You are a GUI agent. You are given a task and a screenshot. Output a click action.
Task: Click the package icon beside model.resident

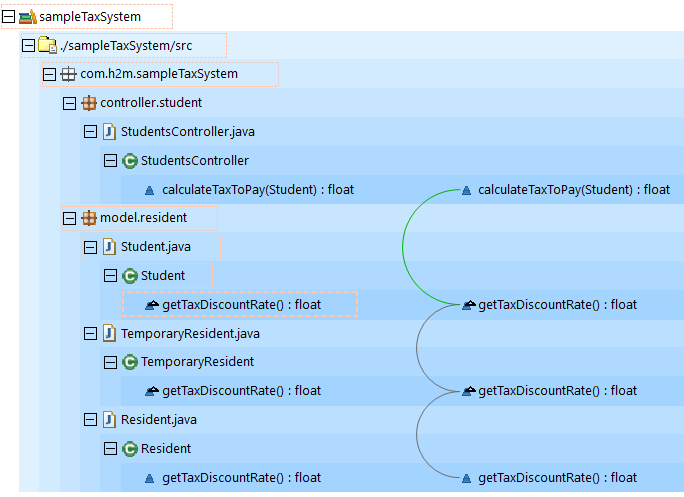89,218
